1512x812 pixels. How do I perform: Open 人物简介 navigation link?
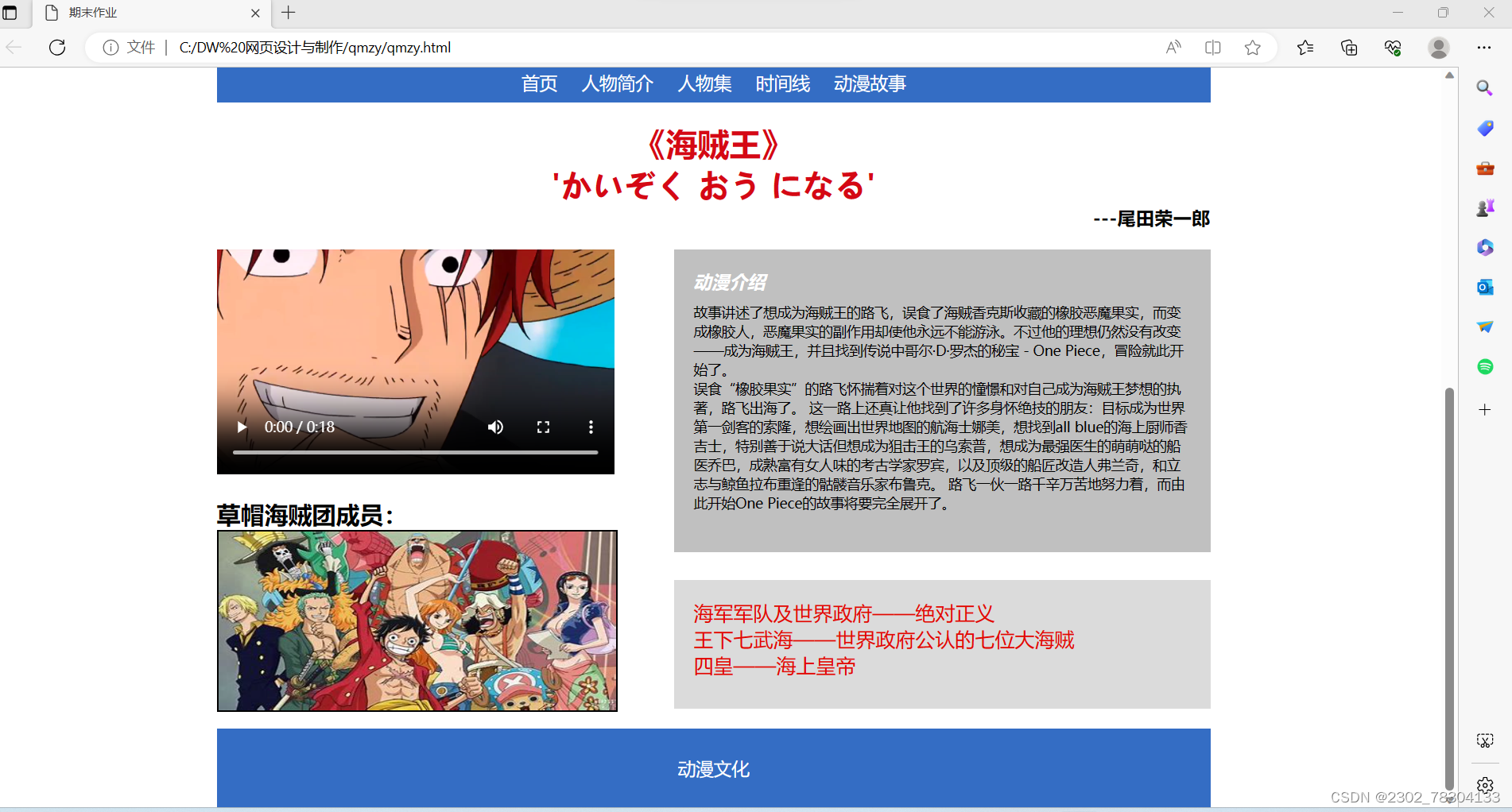pyautogui.click(x=618, y=84)
